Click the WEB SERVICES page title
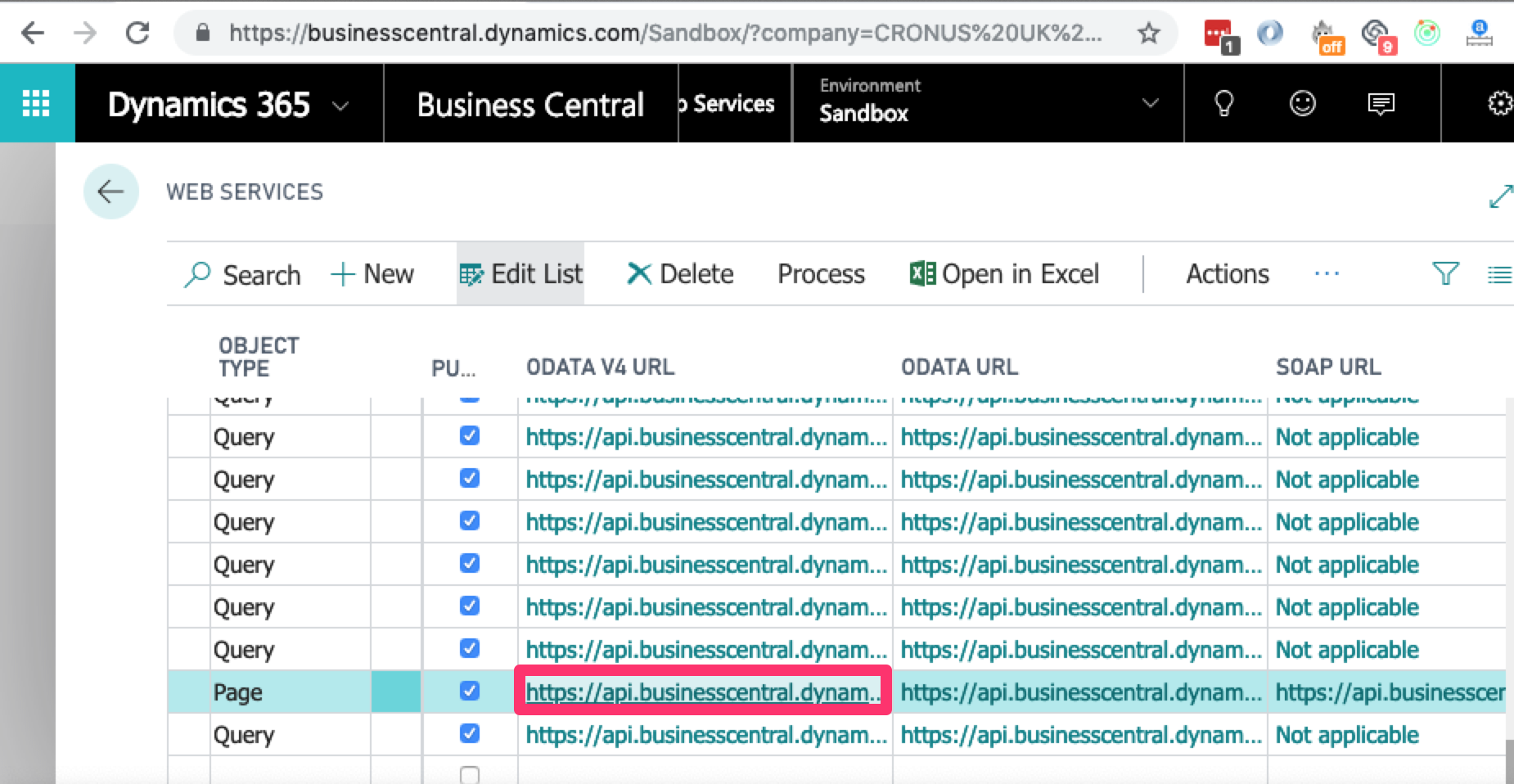Image resolution: width=1514 pixels, height=784 pixels. coord(245,191)
